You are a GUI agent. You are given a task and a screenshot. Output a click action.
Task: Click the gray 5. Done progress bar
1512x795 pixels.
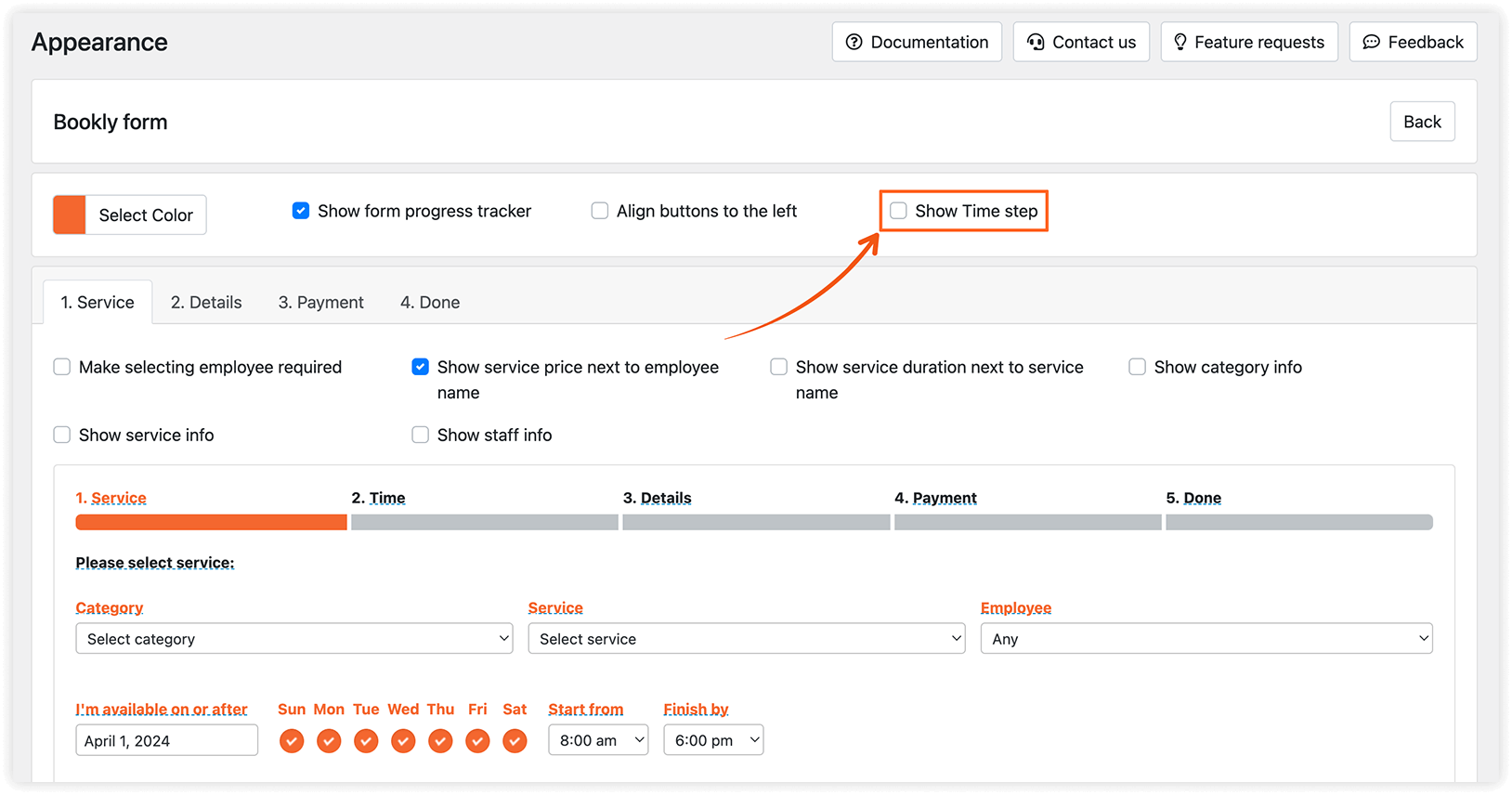(1299, 523)
